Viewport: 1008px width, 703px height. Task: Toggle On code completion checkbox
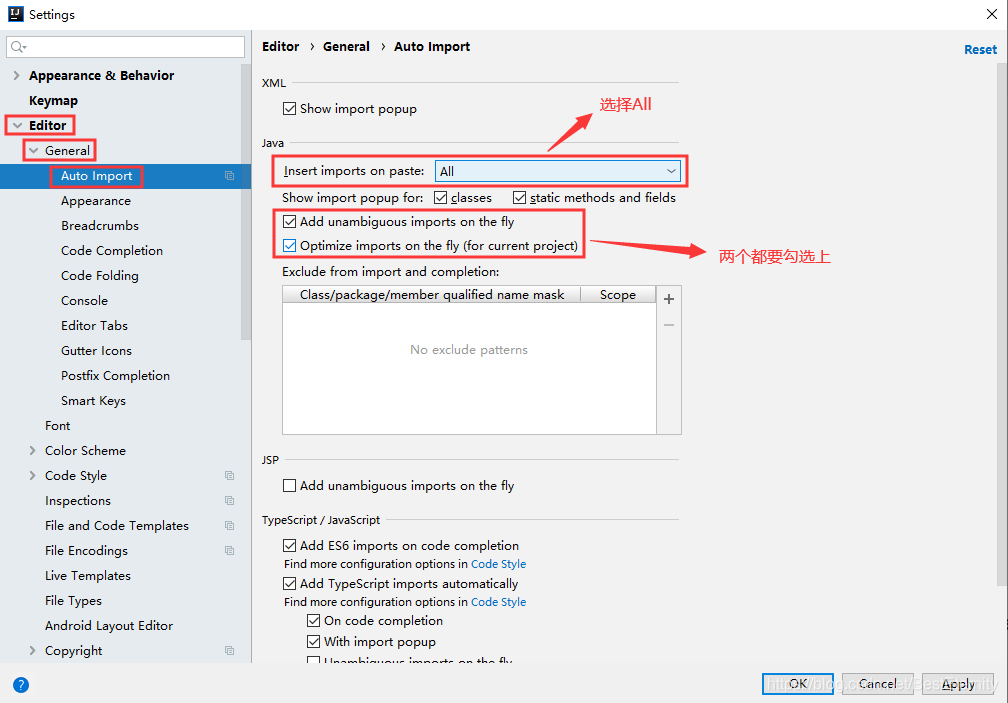pos(314,621)
